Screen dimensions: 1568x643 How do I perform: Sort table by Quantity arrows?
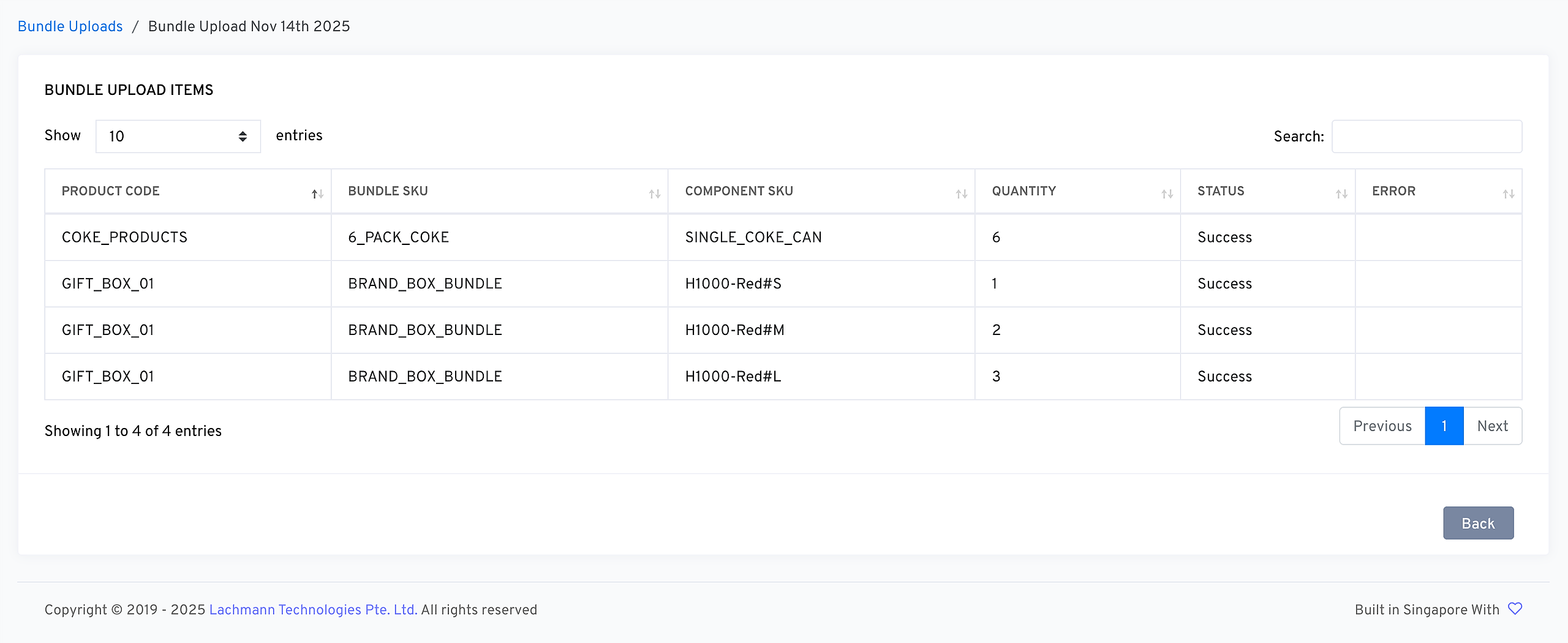click(x=1167, y=194)
